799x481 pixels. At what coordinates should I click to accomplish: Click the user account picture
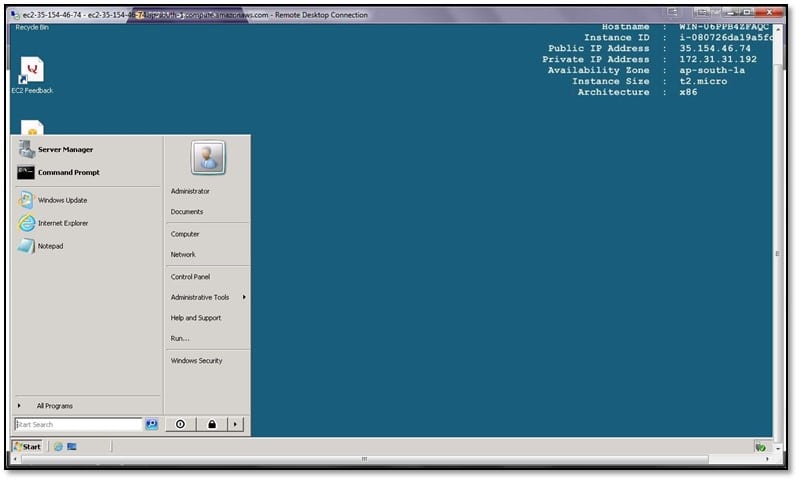pos(208,157)
